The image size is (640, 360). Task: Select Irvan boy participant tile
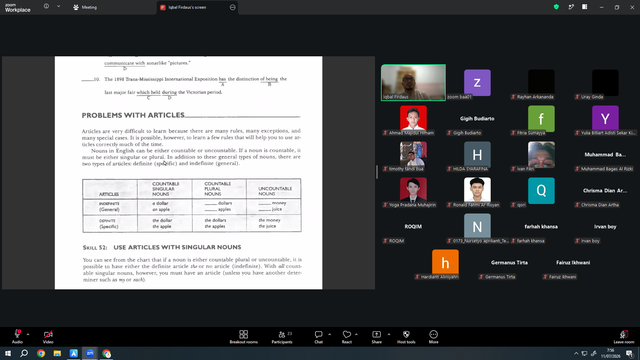[x=605, y=226]
